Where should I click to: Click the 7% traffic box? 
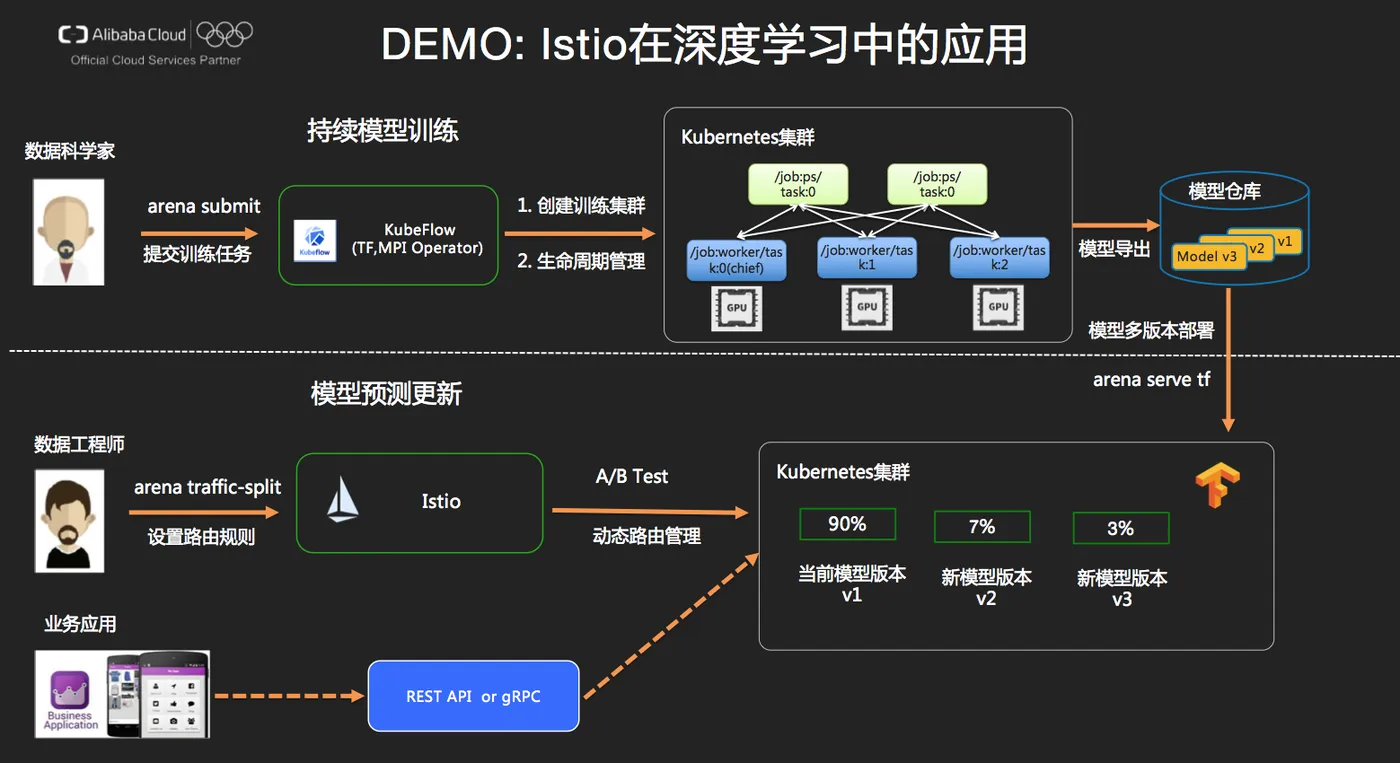[x=982, y=526]
